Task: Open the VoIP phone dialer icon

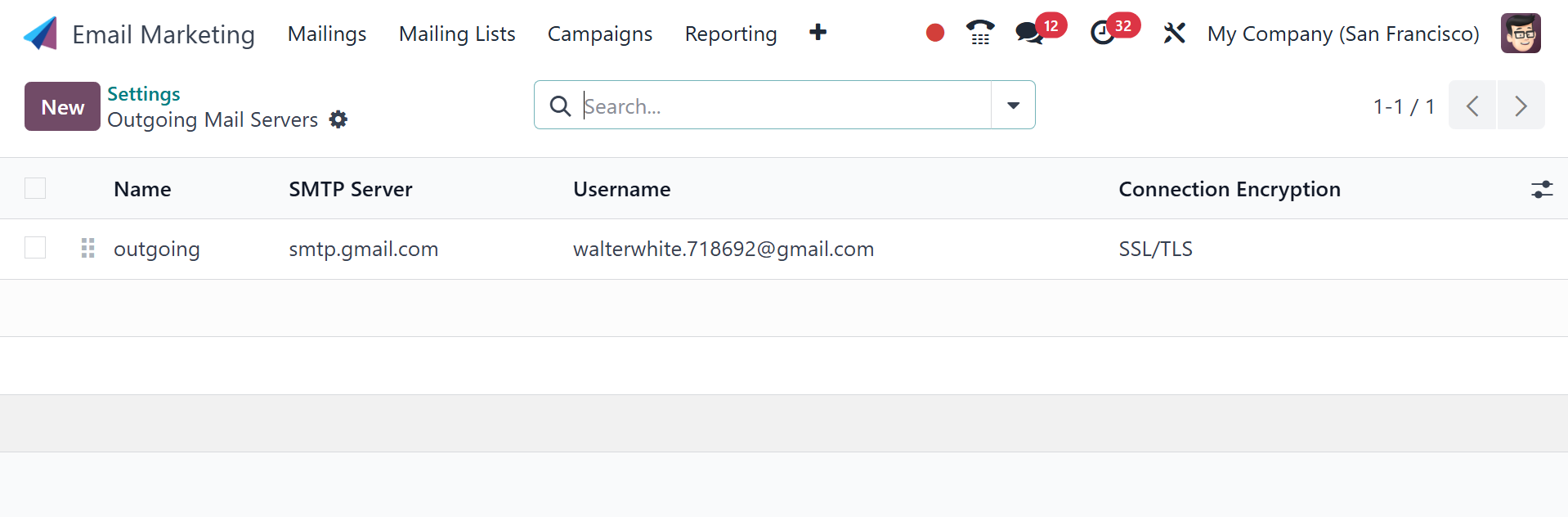Action: (x=979, y=33)
